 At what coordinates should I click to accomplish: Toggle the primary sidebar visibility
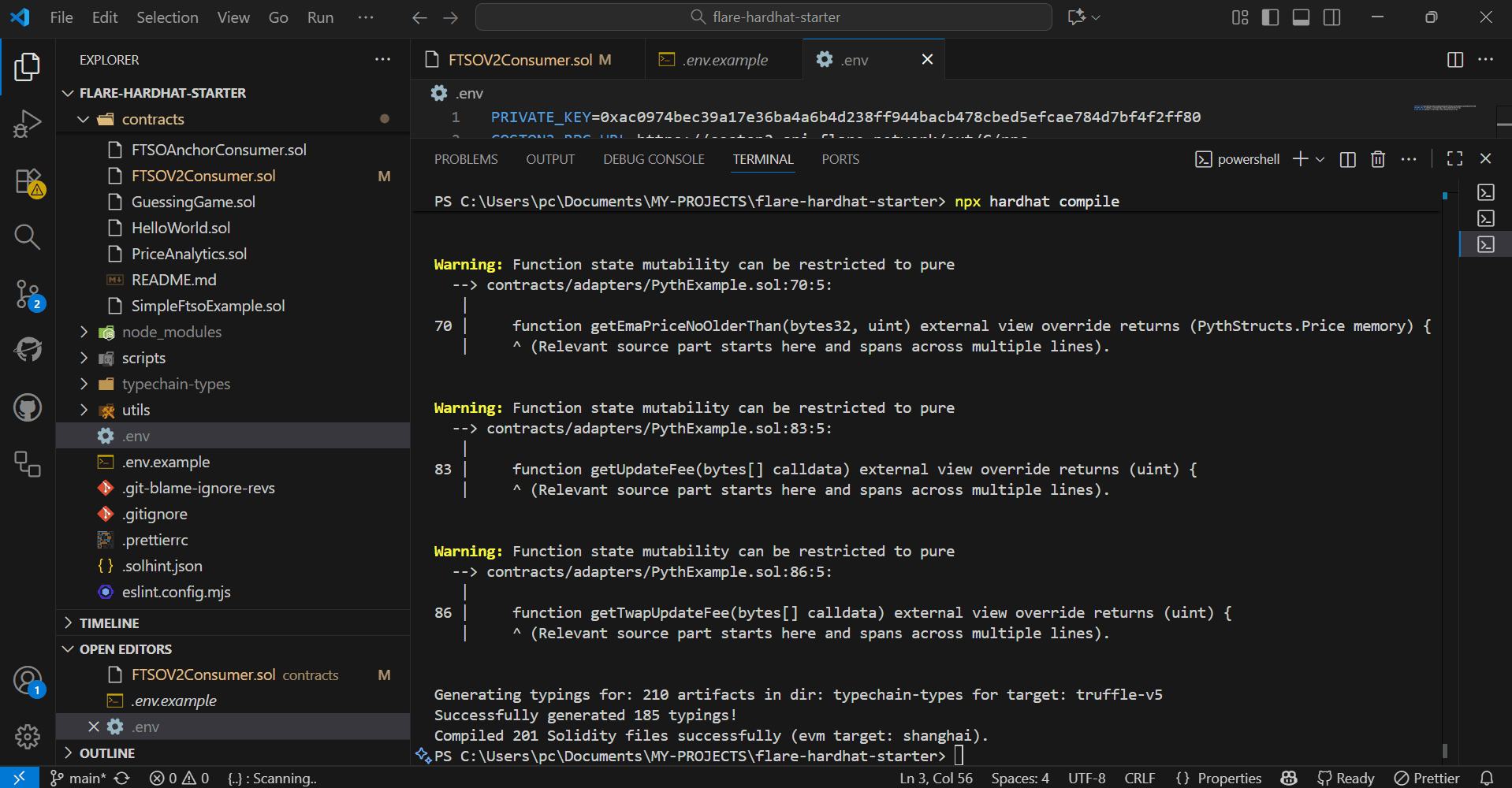(1269, 17)
